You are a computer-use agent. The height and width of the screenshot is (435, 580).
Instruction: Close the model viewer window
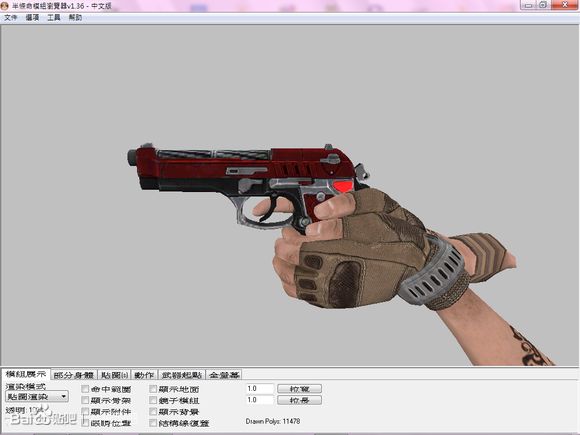pyautogui.click(x=565, y=5)
